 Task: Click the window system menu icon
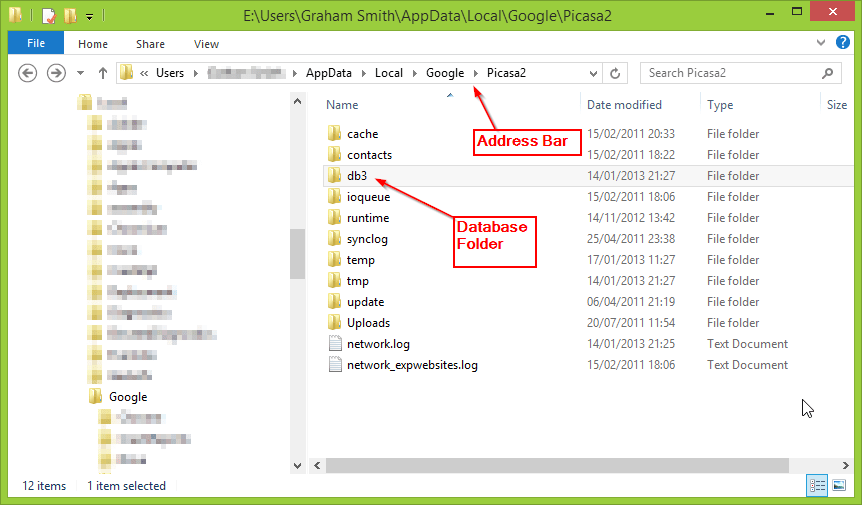15,15
